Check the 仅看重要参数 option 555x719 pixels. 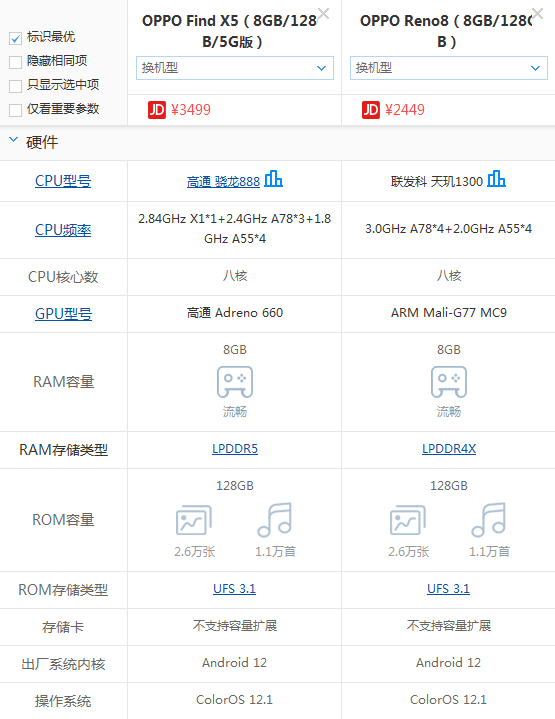pyautogui.click(x=15, y=110)
